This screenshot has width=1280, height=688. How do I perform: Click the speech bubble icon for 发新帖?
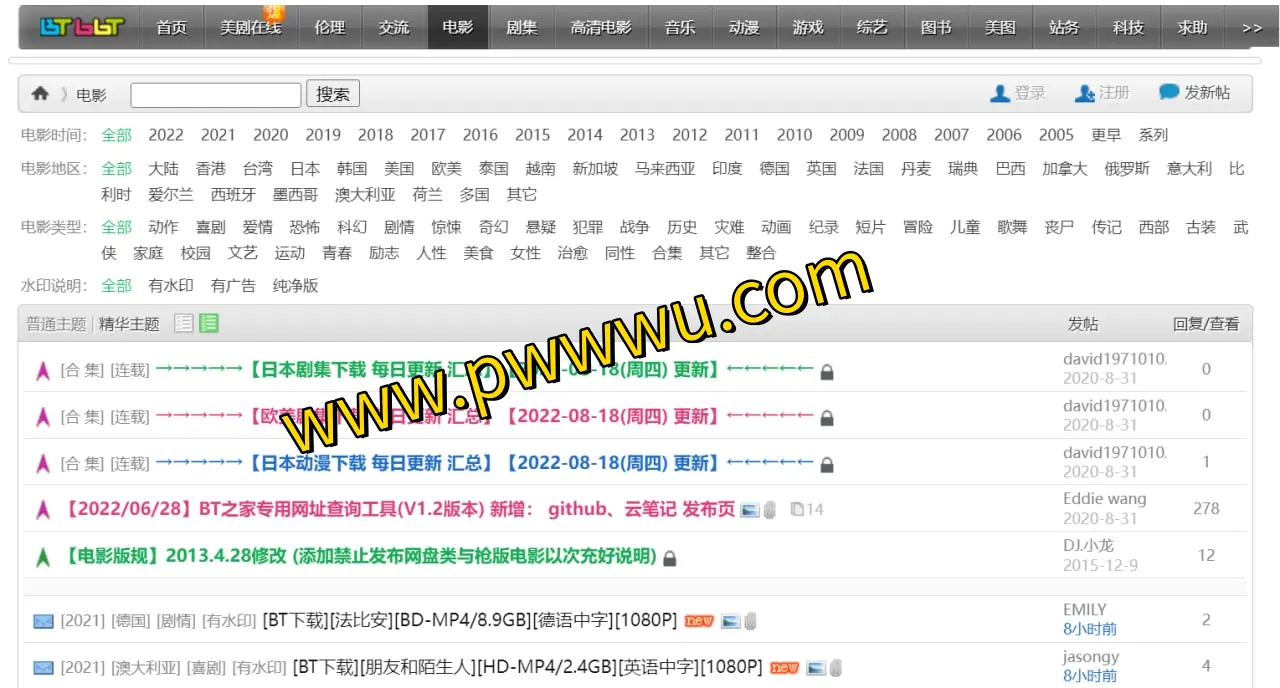1168,92
